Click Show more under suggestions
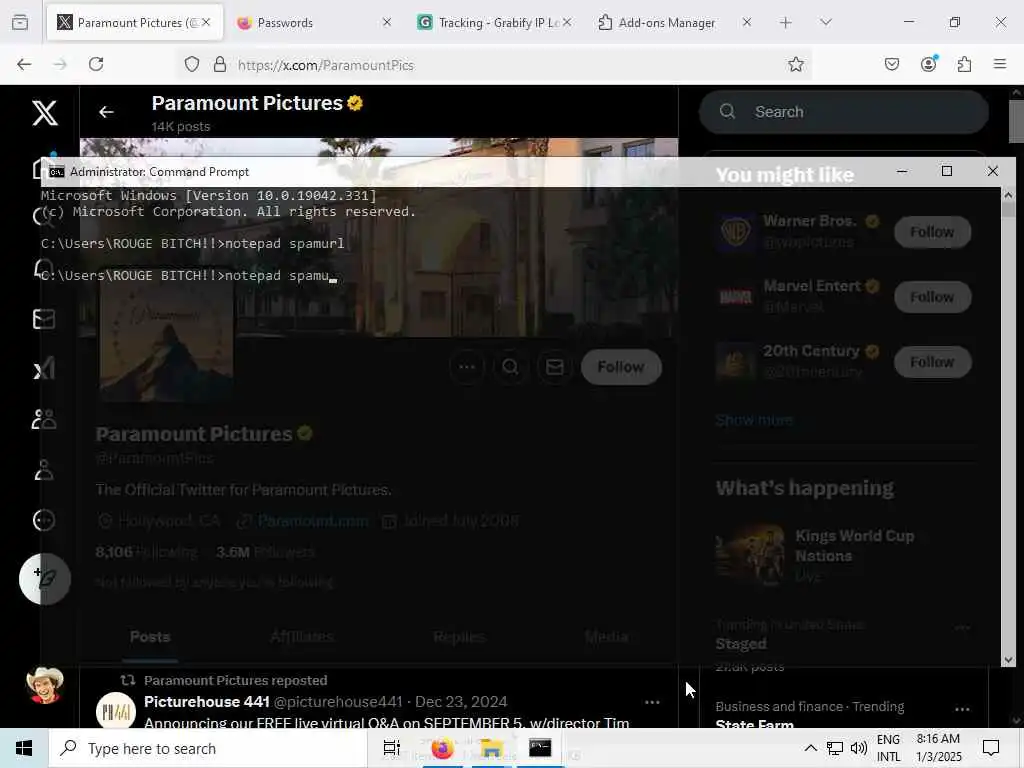The image size is (1024, 768). (x=754, y=420)
